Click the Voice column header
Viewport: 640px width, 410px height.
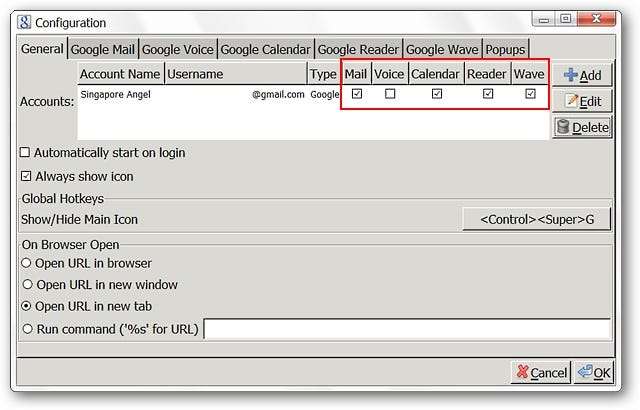point(389,74)
